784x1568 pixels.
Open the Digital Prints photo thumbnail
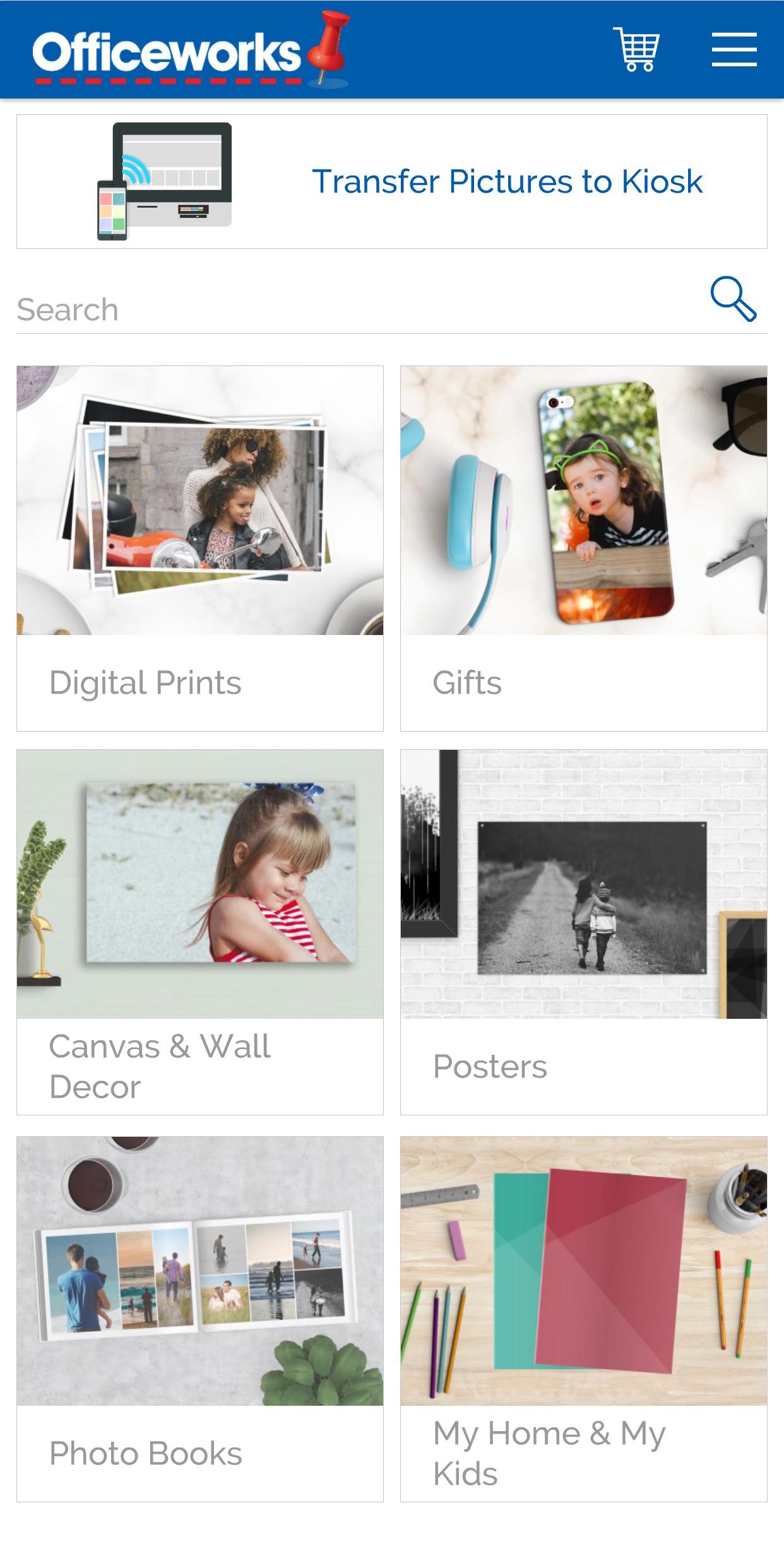[x=200, y=501]
